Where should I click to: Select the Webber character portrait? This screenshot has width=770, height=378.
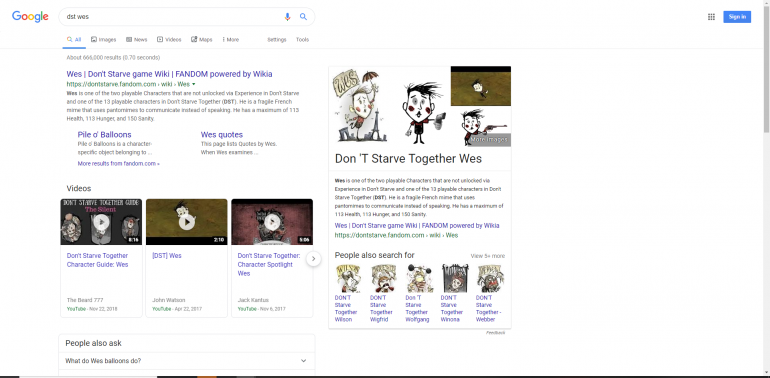pyautogui.click(x=490, y=278)
